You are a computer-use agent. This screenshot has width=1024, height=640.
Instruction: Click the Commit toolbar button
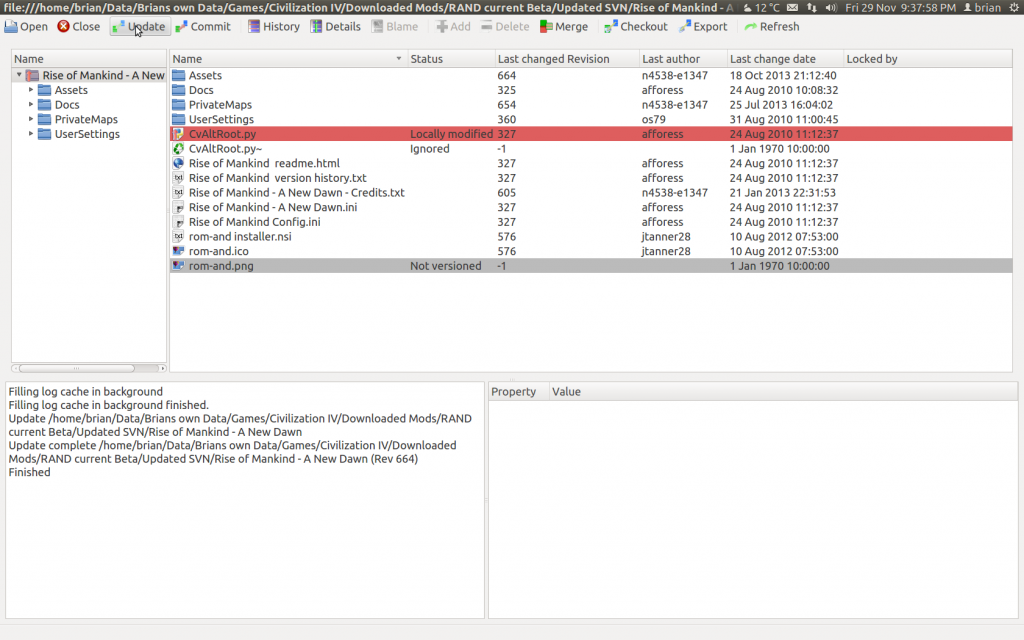click(203, 27)
